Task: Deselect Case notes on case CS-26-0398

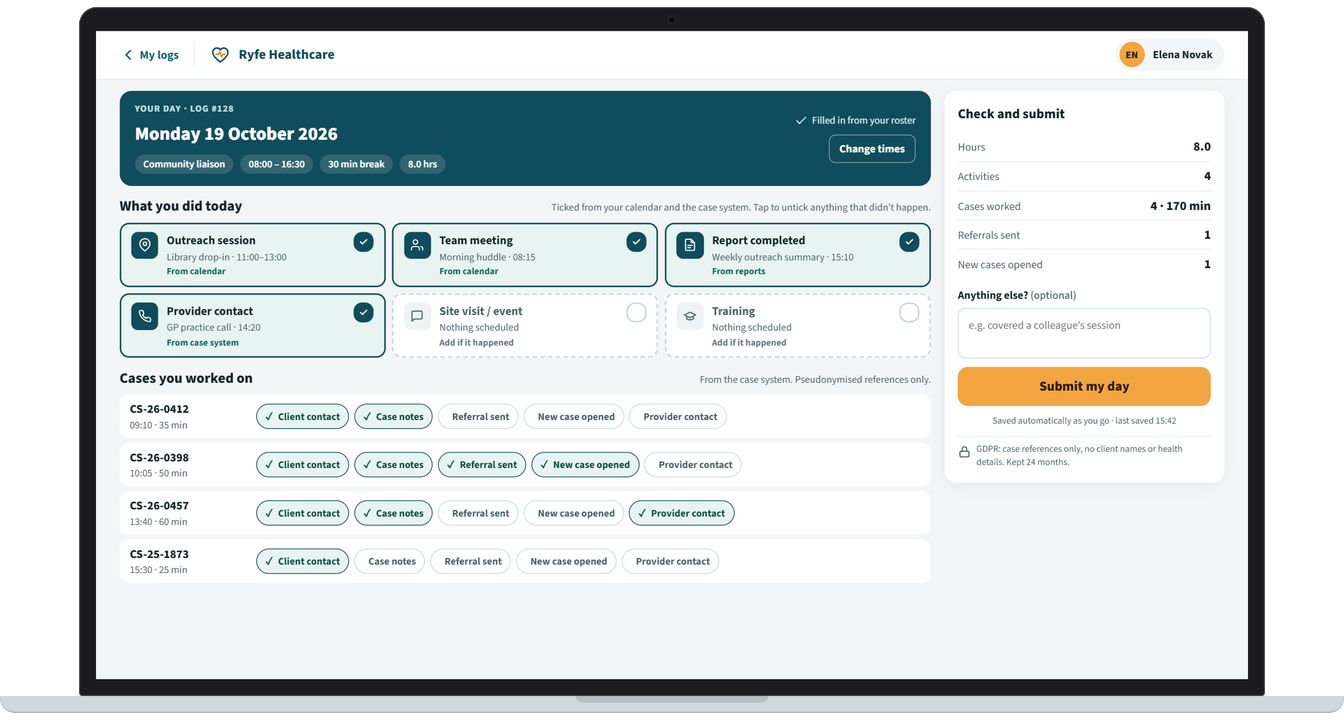Action: click(x=393, y=465)
